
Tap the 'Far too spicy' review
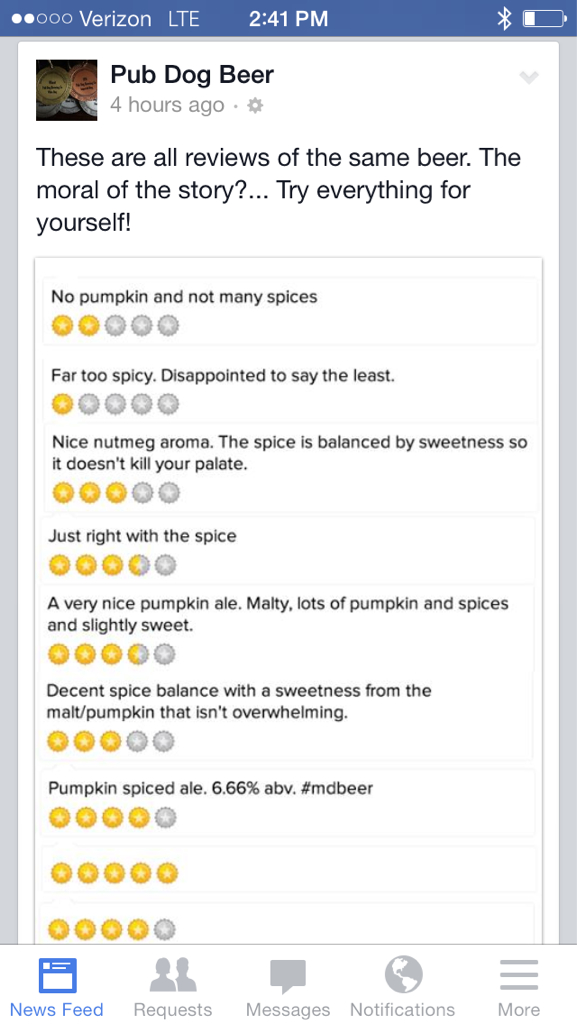(290, 390)
